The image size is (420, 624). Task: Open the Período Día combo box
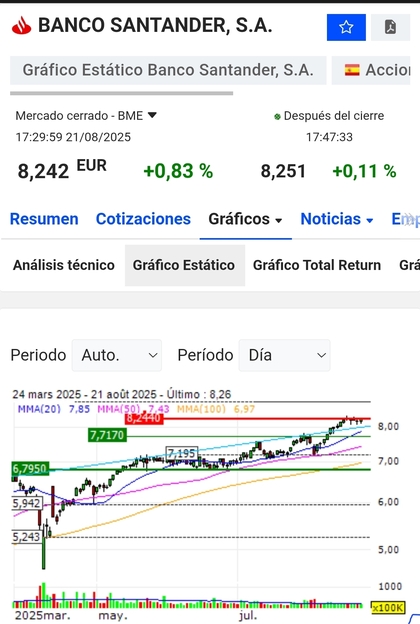[284, 355]
